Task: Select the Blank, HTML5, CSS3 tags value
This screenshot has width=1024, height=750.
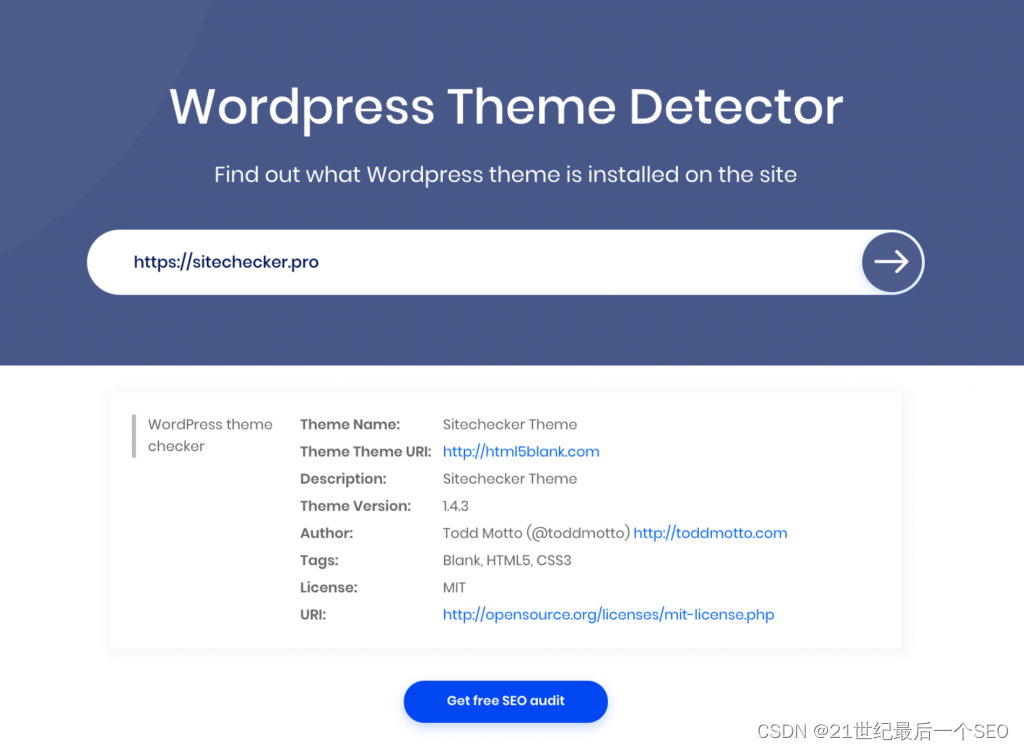Action: (507, 561)
